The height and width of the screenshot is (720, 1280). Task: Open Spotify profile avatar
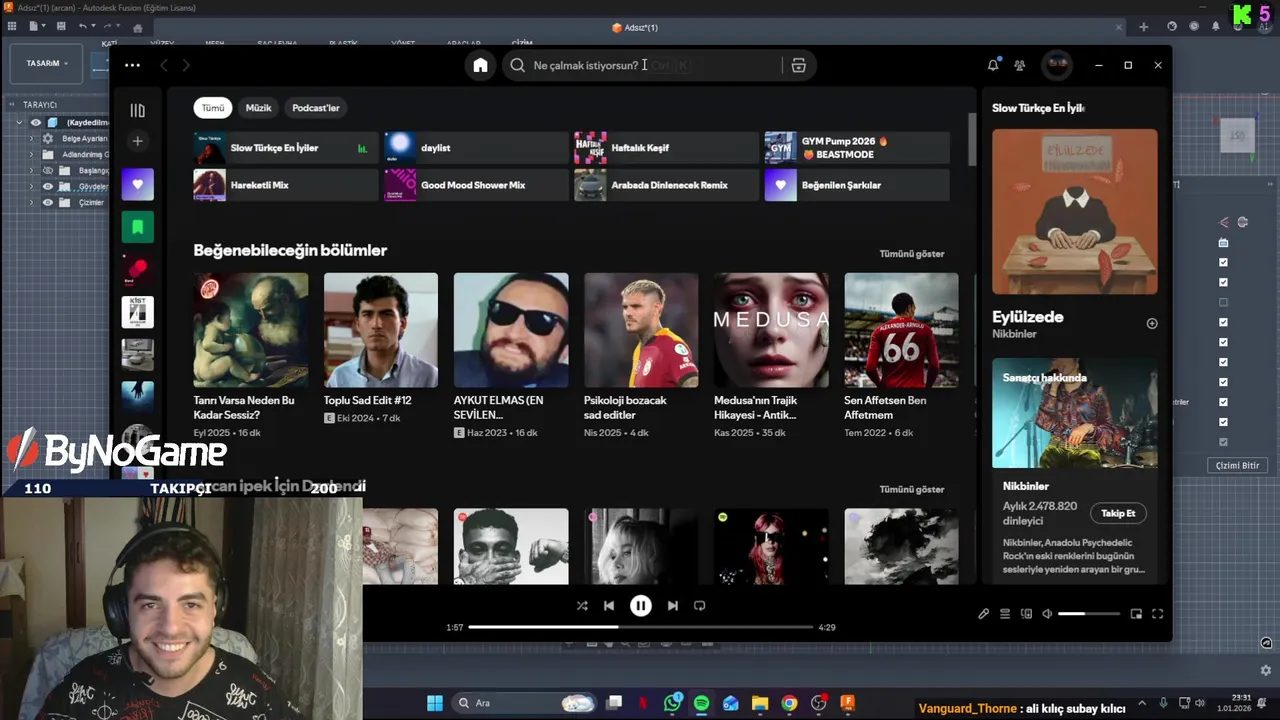[1057, 65]
